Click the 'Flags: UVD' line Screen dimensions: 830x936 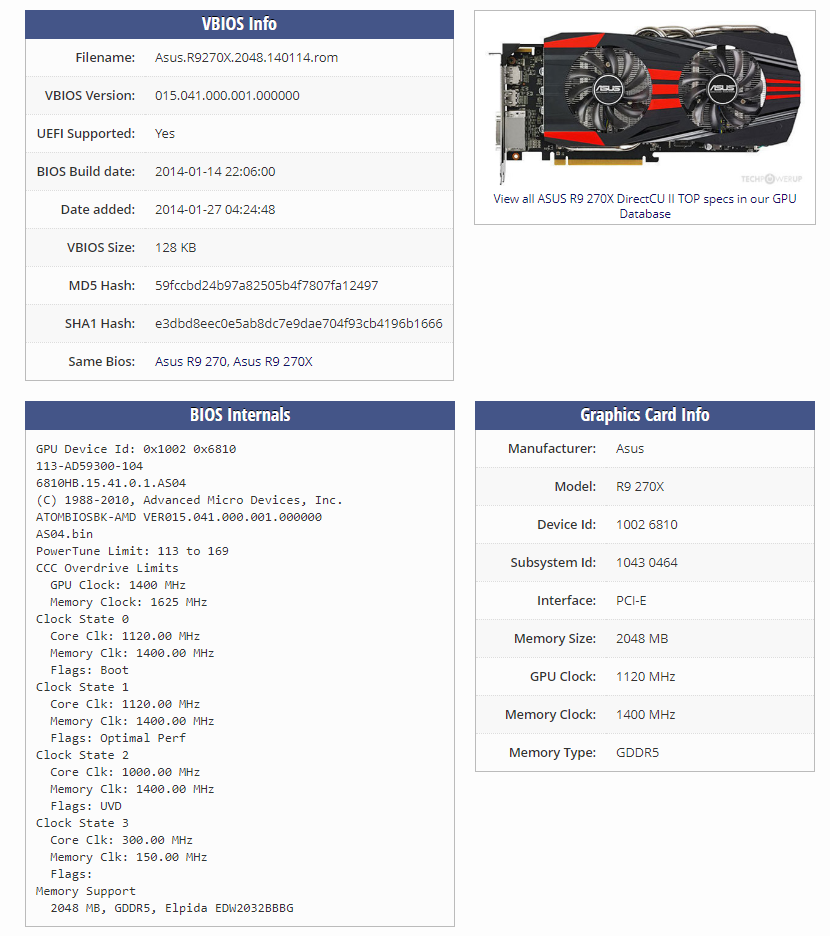(x=86, y=806)
